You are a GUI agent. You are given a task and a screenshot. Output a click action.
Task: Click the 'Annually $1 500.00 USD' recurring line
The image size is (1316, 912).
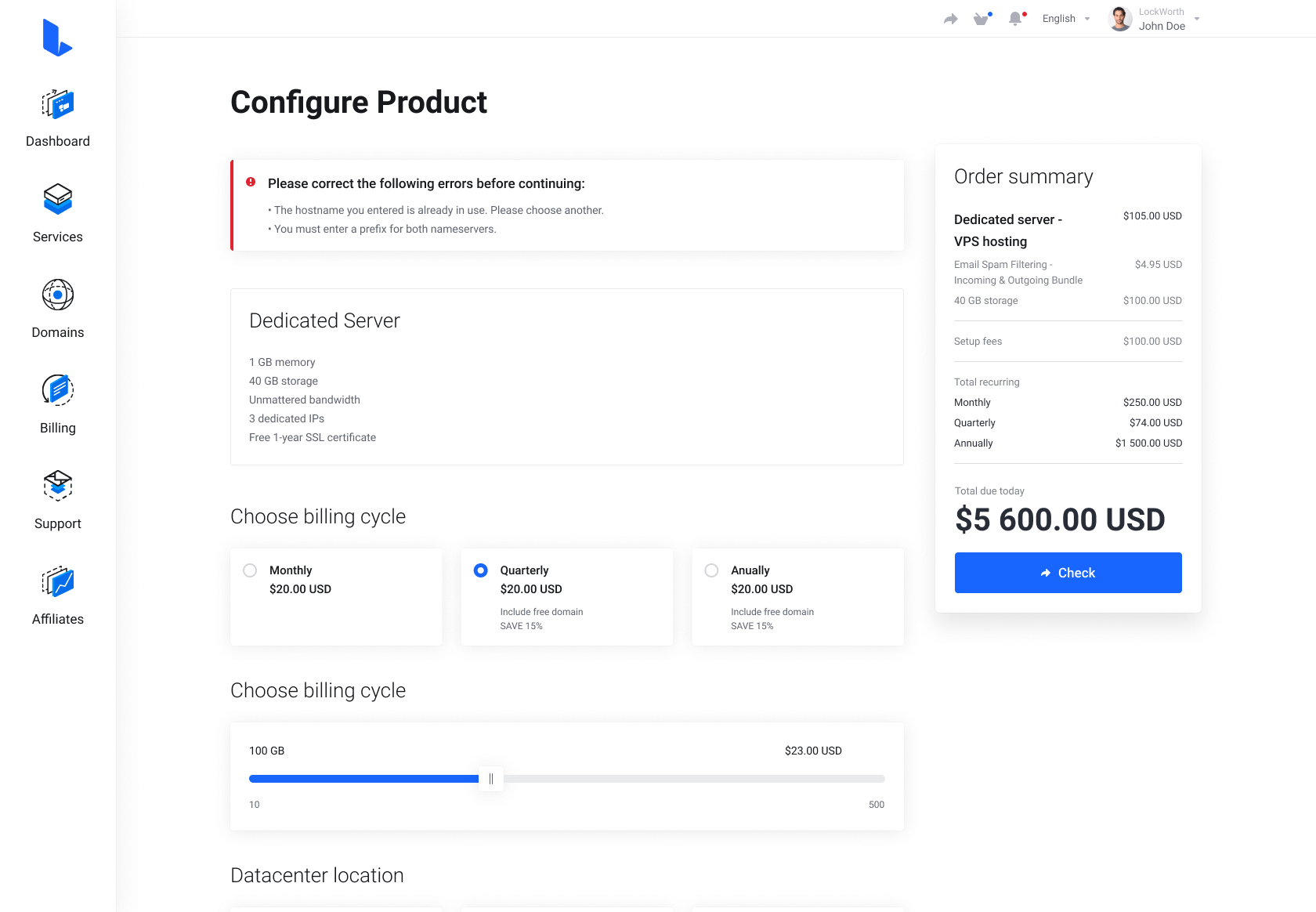click(1068, 443)
